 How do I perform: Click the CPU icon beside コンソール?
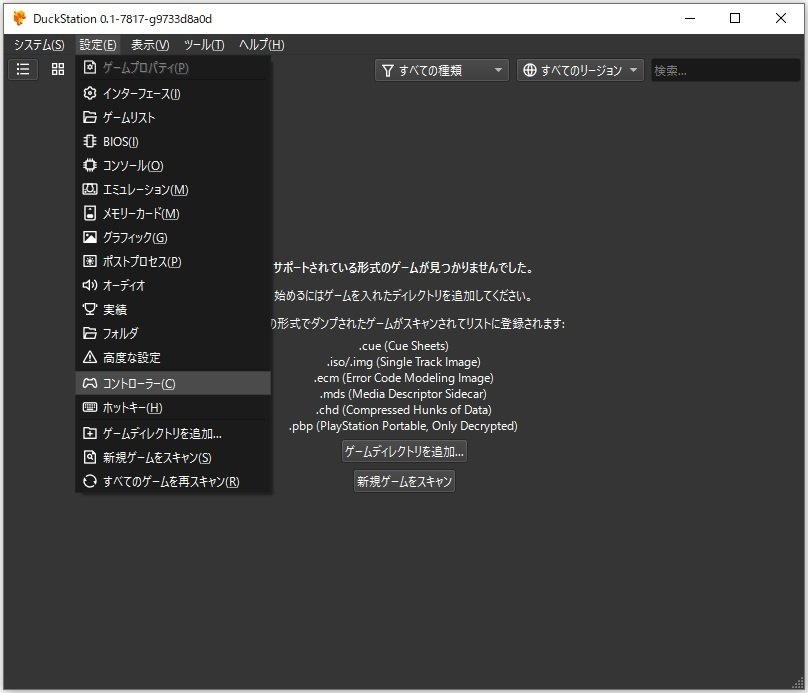click(x=90, y=165)
